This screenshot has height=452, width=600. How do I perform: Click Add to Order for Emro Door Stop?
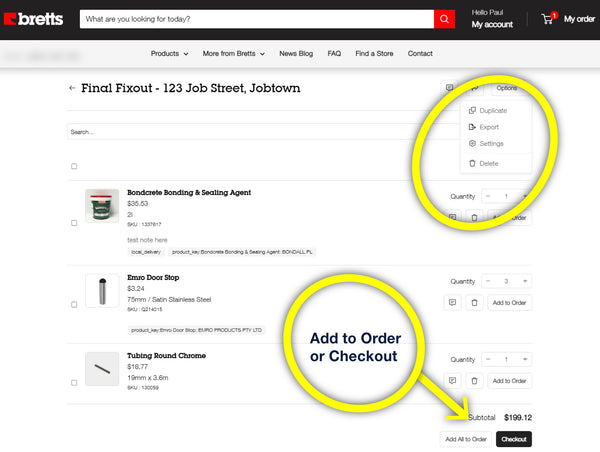click(x=509, y=303)
